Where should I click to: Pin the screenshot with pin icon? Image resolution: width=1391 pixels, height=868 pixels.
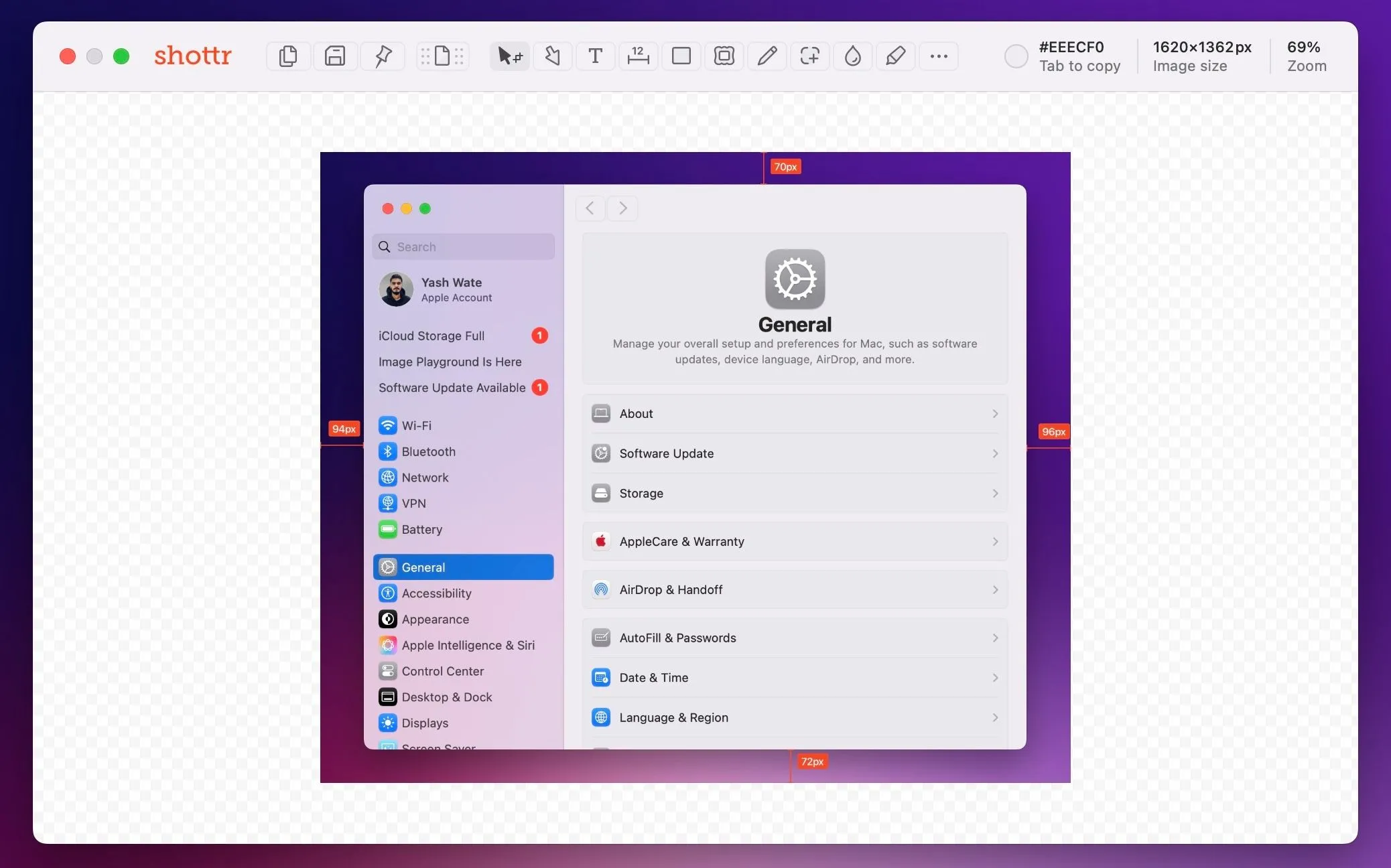click(383, 56)
